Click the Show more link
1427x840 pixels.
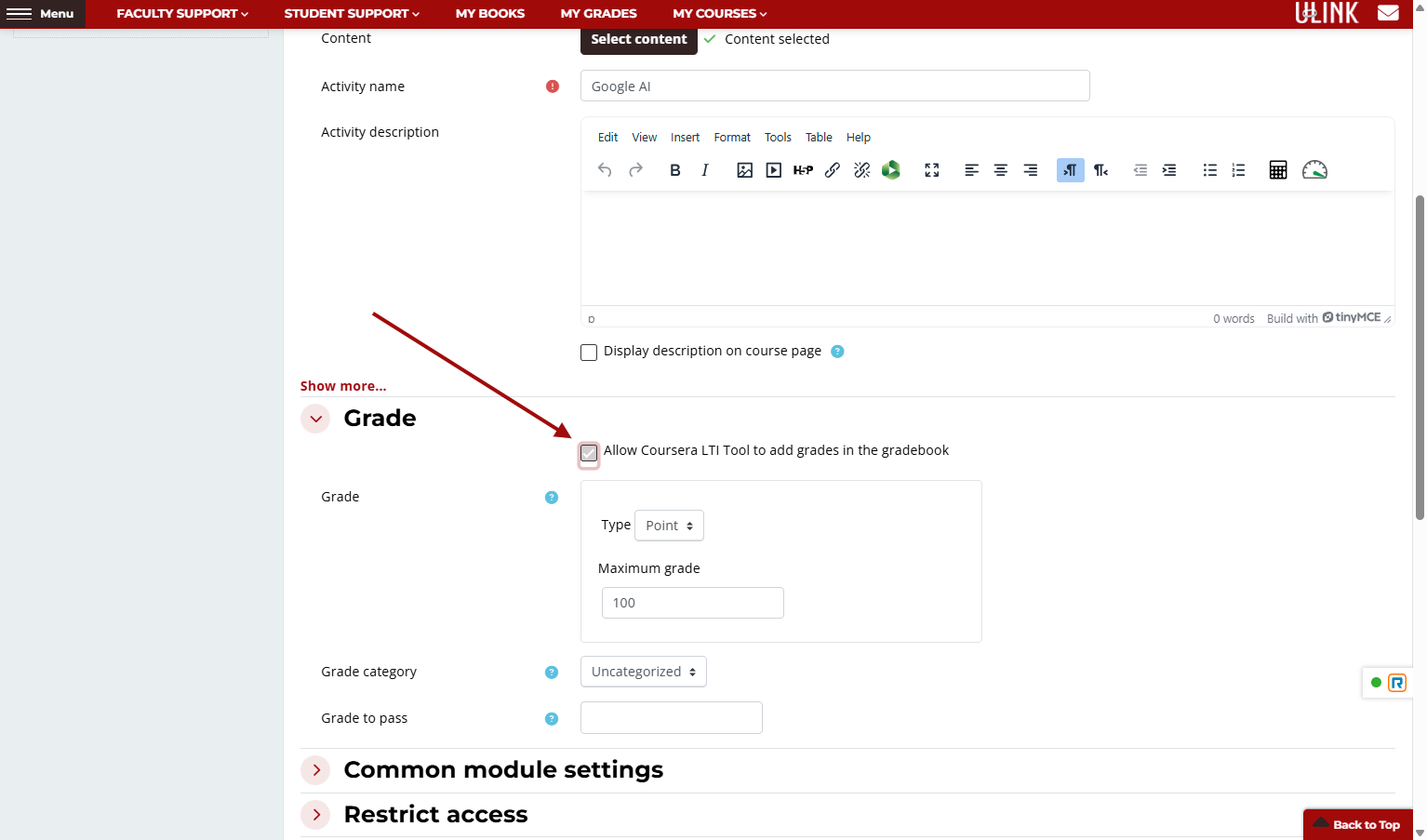click(343, 386)
